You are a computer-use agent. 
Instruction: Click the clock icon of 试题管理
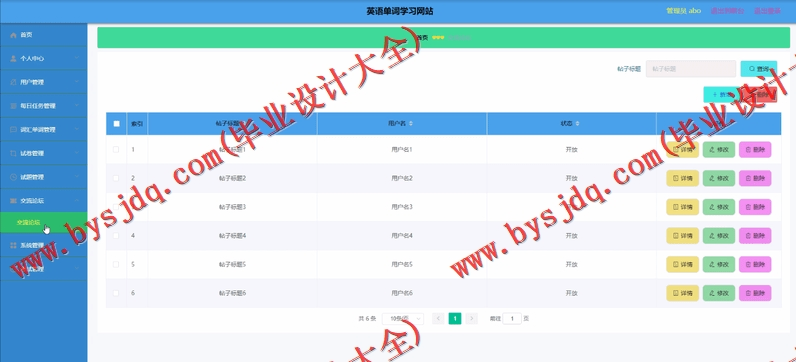13,177
